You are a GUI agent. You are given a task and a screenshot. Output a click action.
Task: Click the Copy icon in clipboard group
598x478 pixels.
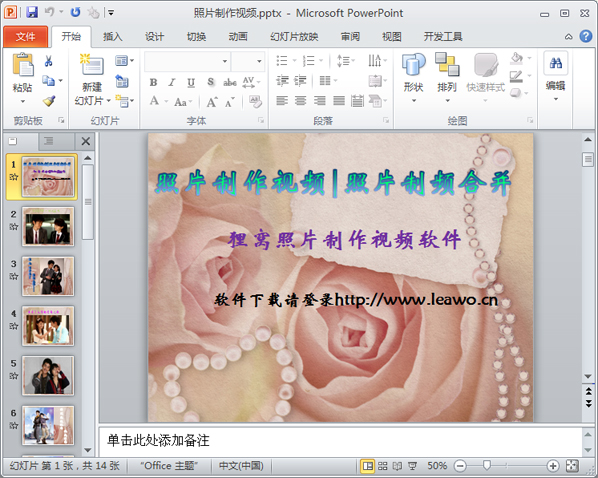tap(48, 80)
